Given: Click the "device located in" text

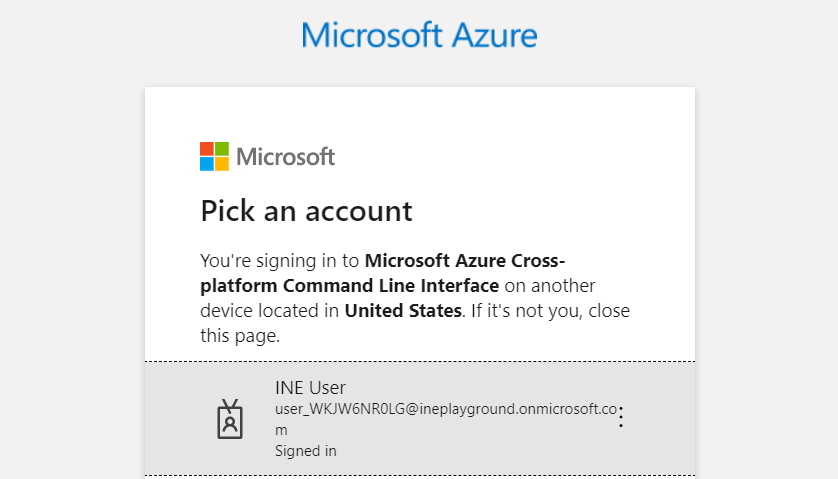Looking at the screenshot, I should point(270,311).
